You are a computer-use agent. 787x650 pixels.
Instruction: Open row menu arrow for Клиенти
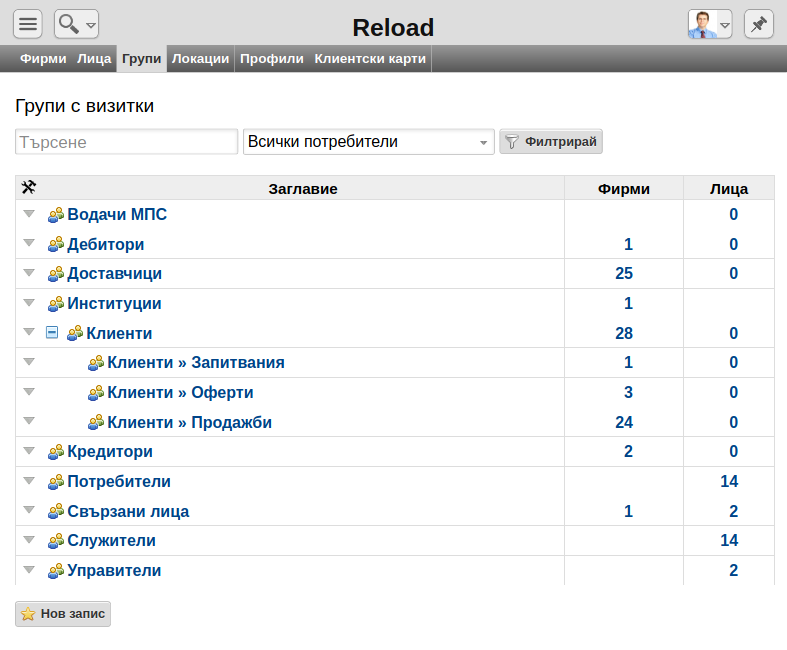(x=29, y=332)
